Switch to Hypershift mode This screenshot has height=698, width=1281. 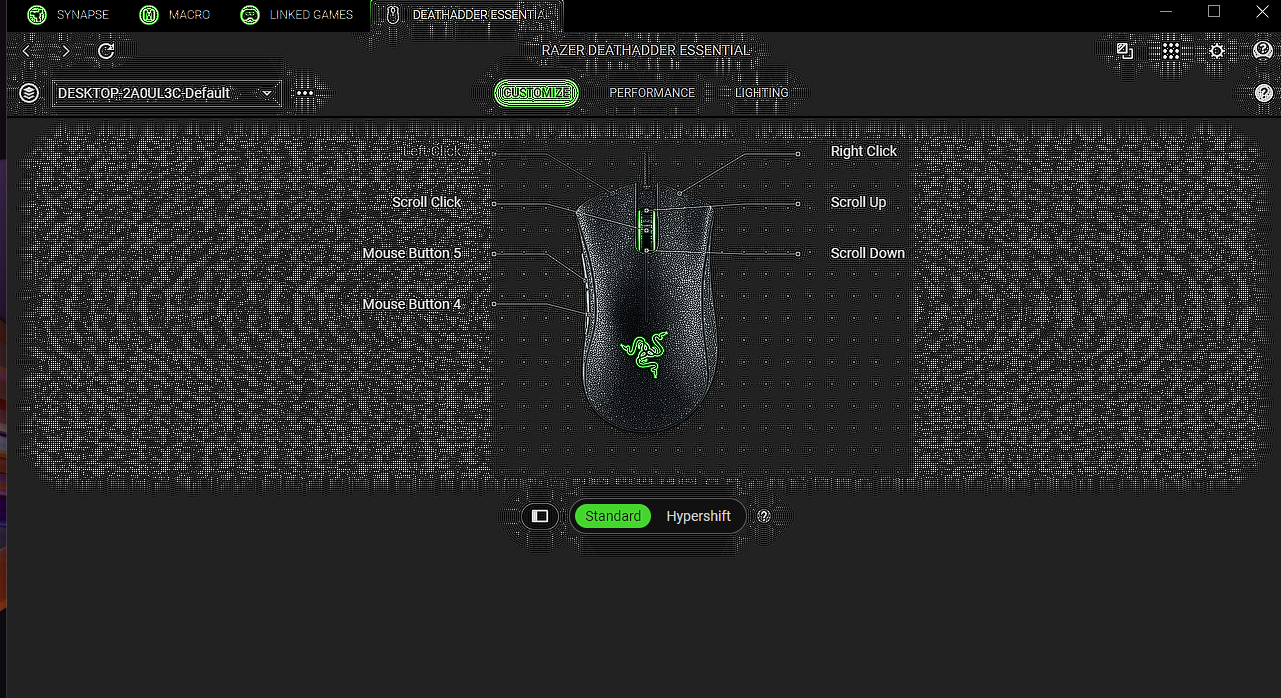click(x=699, y=516)
